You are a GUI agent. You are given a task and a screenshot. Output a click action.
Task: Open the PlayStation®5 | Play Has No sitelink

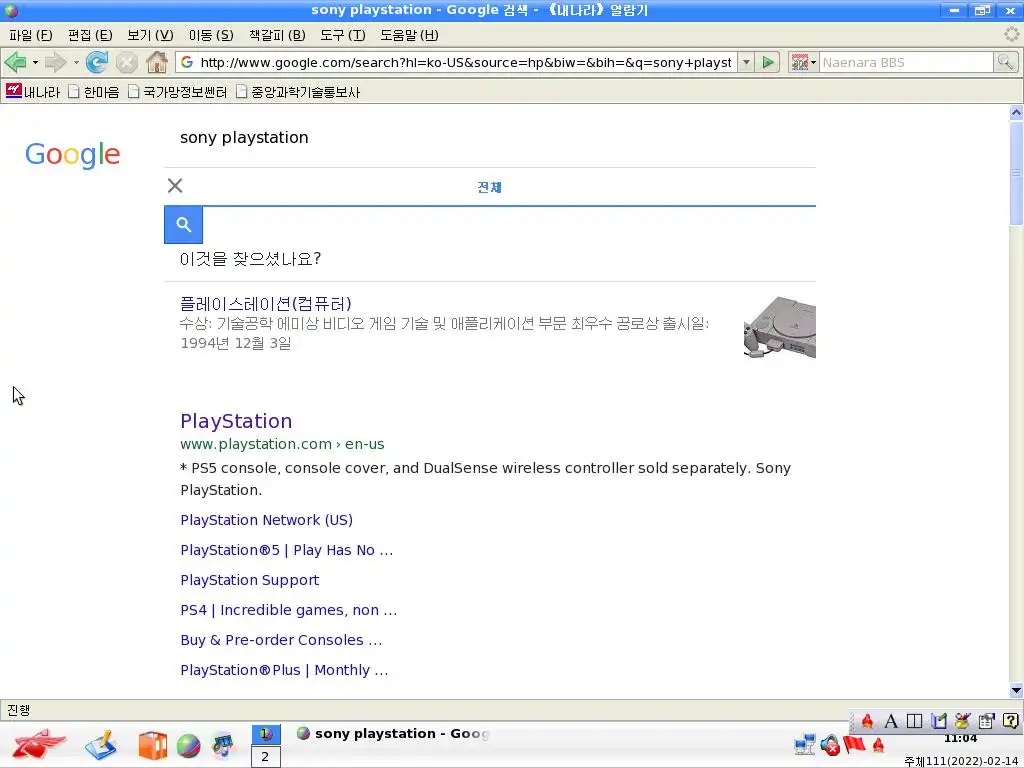pyautogui.click(x=287, y=550)
